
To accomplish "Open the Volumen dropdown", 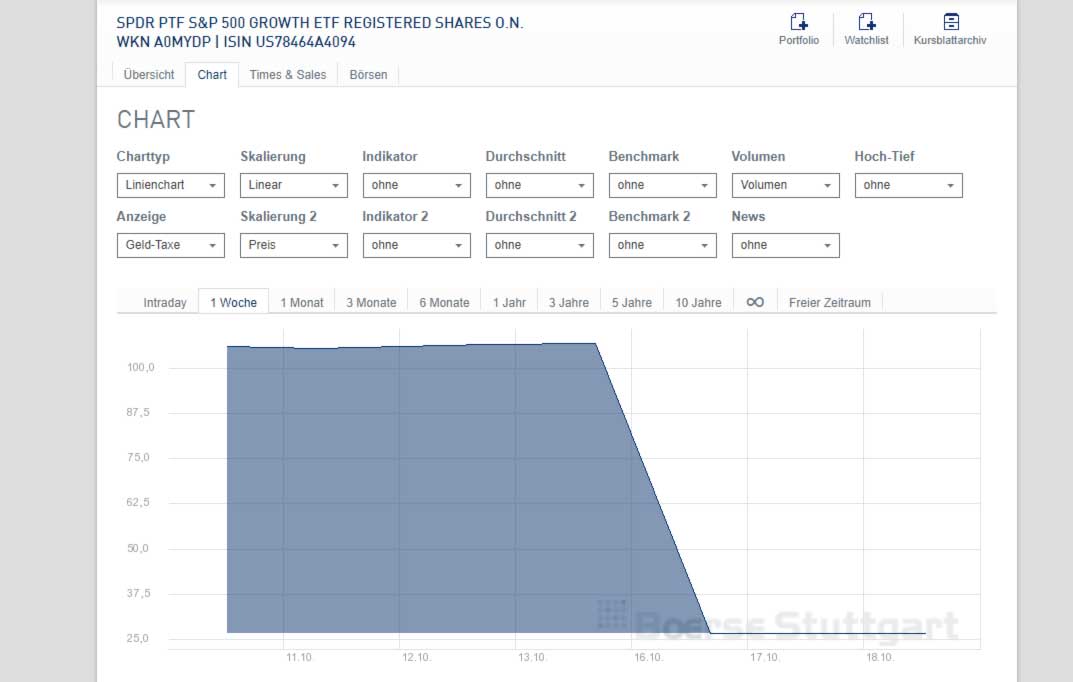I will 785,185.
